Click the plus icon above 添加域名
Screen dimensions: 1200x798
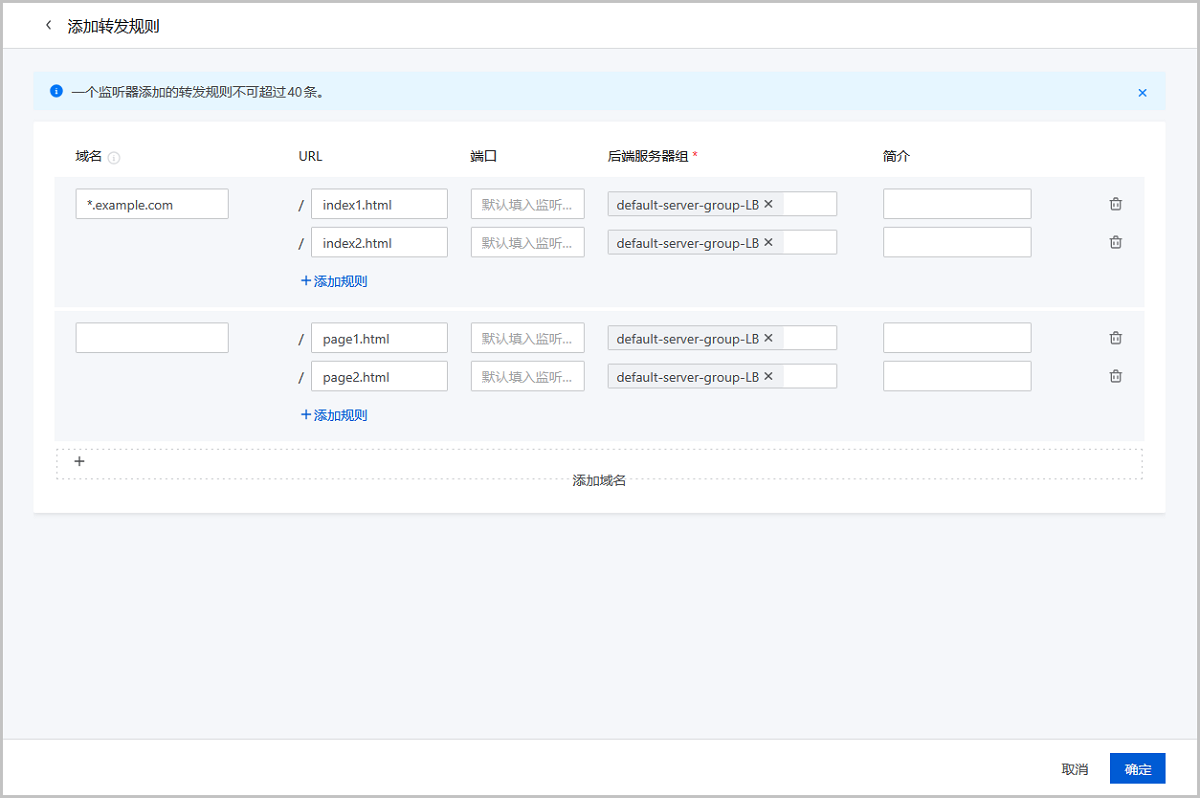tap(80, 462)
